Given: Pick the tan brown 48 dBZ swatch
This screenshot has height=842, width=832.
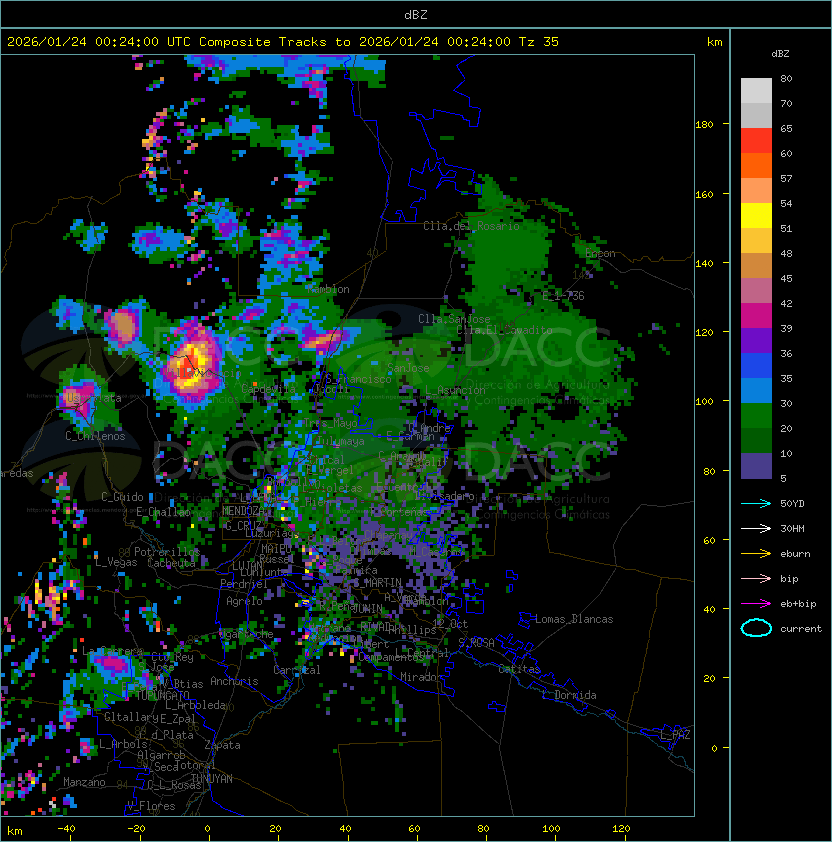Looking at the screenshot, I should tap(756, 265).
